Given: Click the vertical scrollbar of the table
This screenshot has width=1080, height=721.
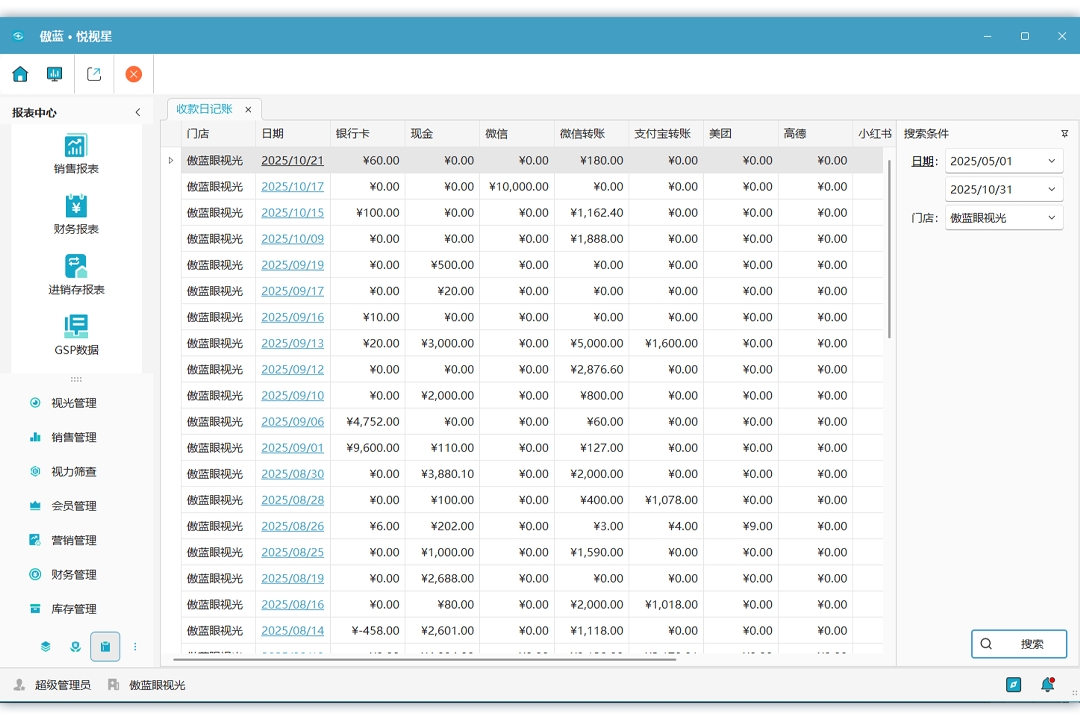Looking at the screenshot, I should [x=889, y=250].
